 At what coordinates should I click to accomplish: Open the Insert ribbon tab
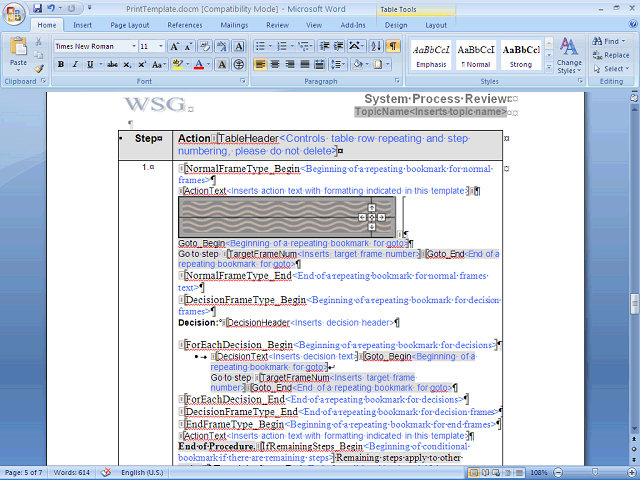[x=82, y=25]
